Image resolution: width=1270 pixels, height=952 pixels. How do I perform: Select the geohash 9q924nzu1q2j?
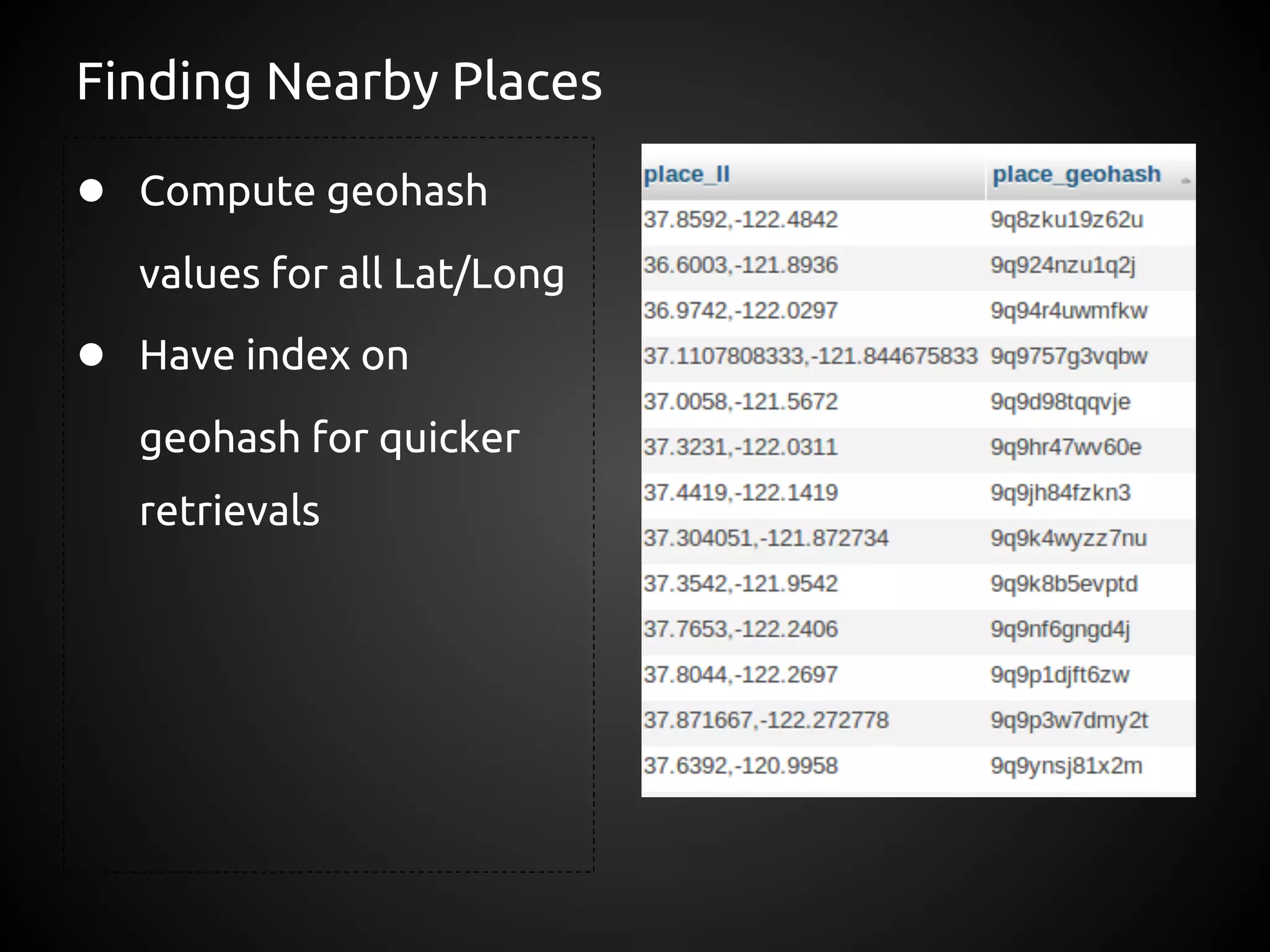pos(1063,266)
